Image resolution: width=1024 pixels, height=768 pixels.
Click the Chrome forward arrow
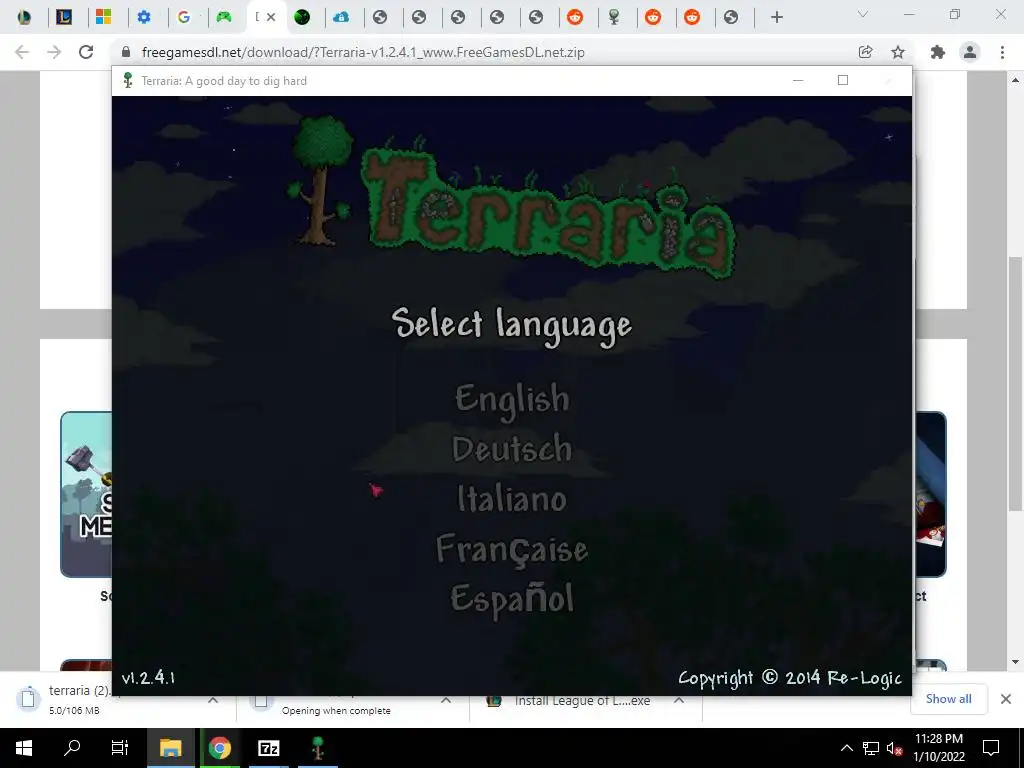(54, 52)
